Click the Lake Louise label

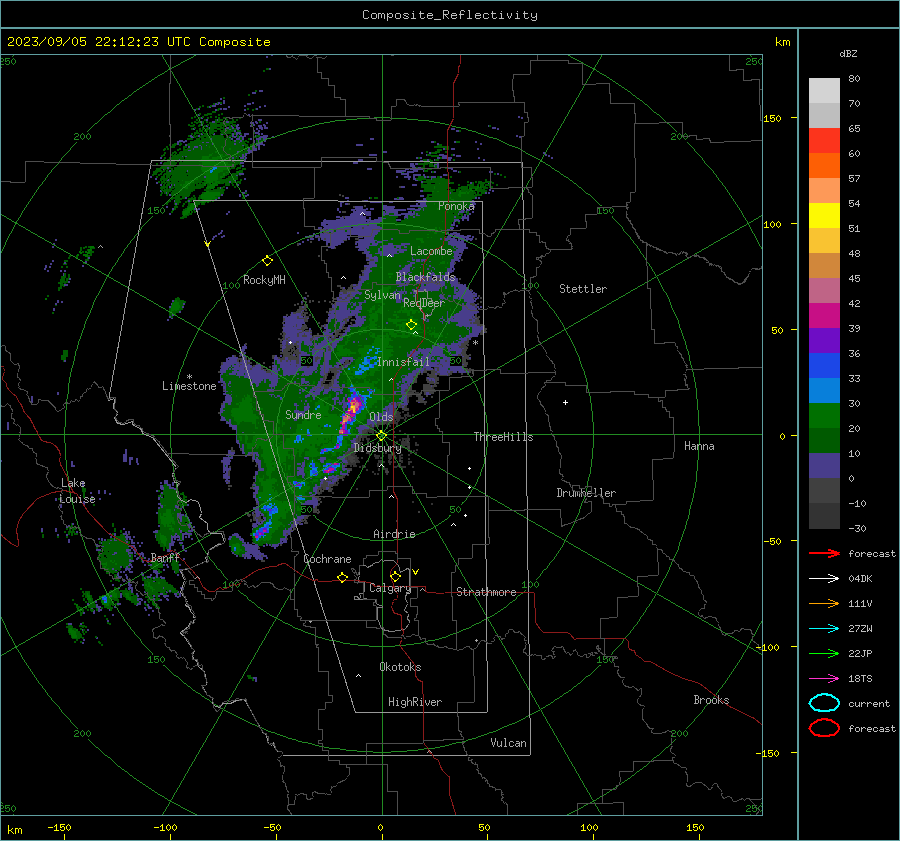[77, 491]
